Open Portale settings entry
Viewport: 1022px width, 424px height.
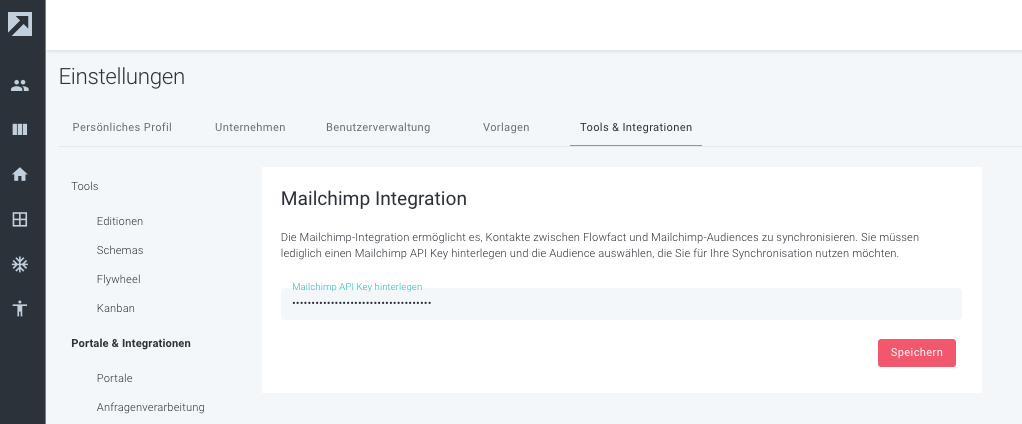[114, 378]
